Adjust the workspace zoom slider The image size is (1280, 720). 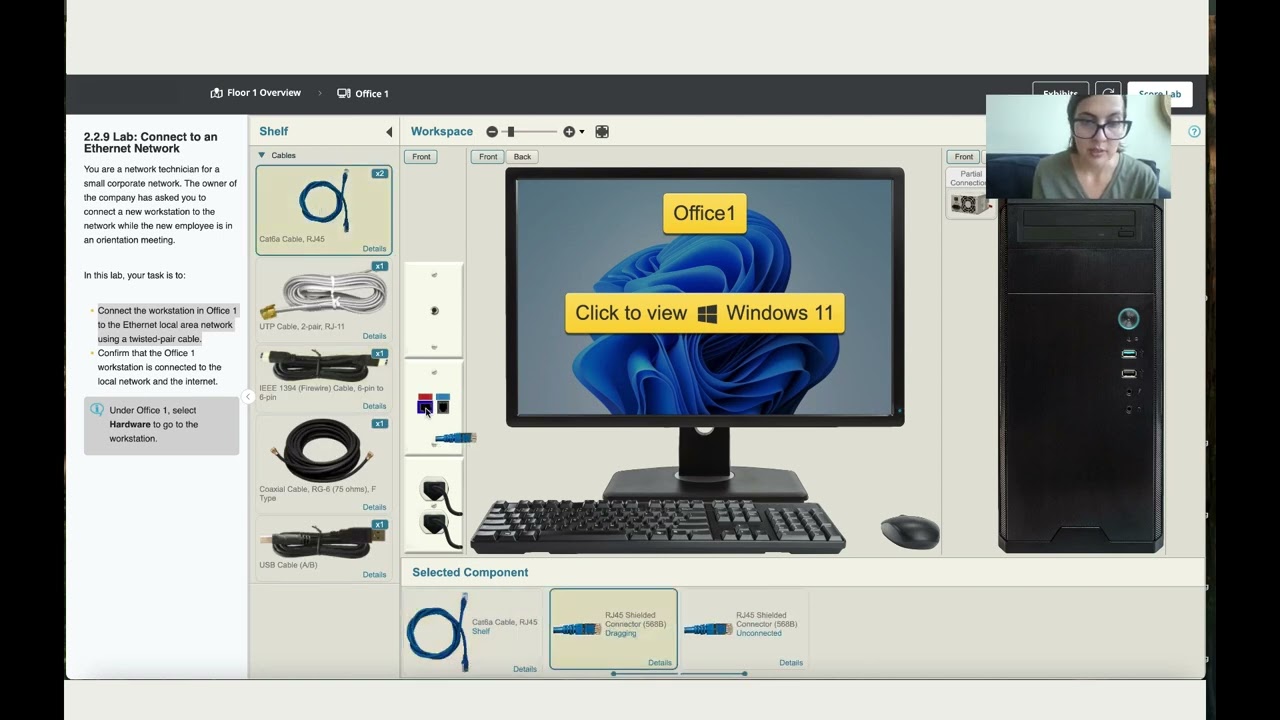pos(511,132)
